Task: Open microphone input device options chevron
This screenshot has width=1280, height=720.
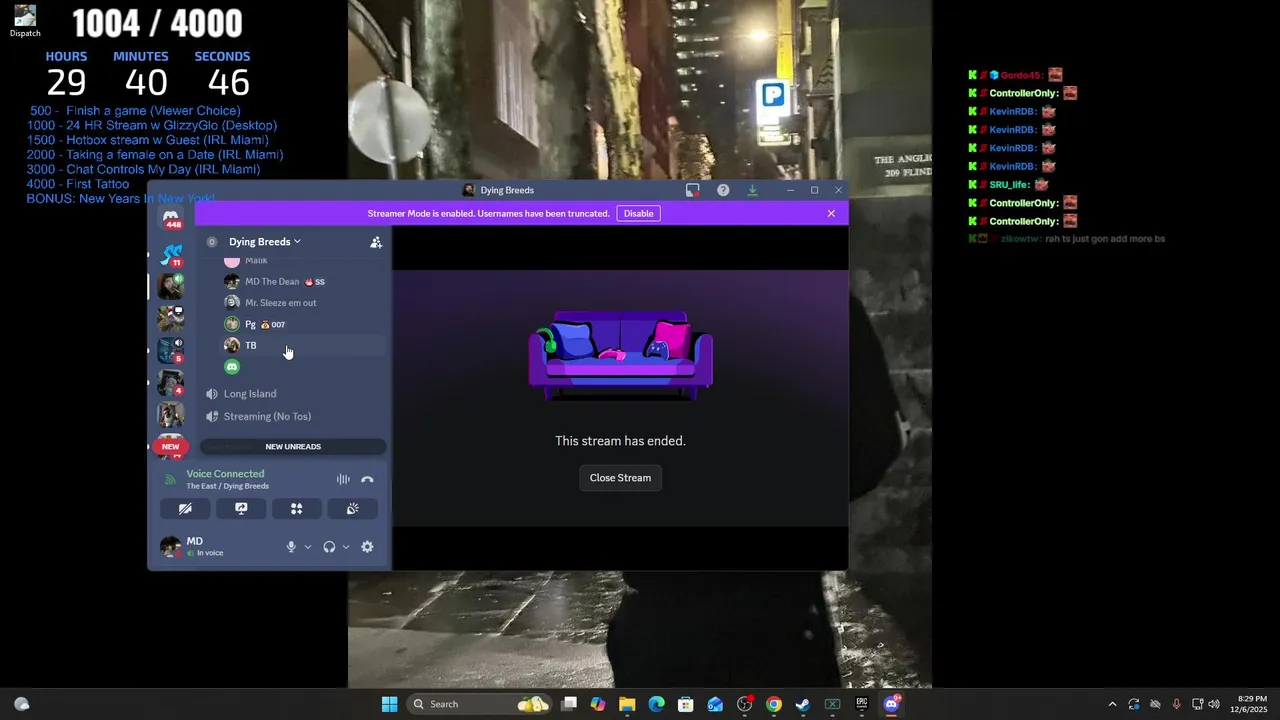Action: tap(307, 547)
